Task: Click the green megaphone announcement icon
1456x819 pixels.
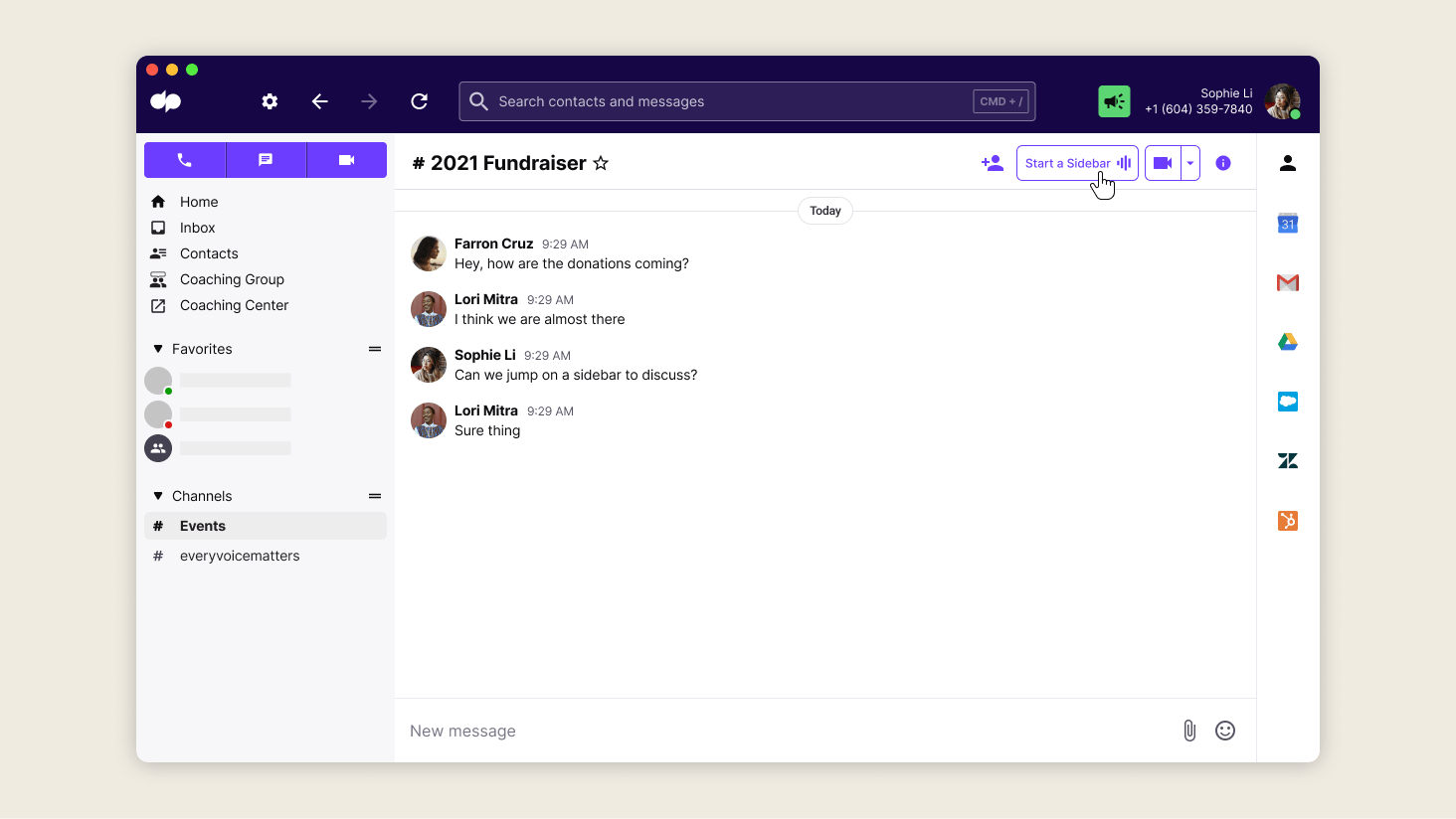Action: (1114, 100)
